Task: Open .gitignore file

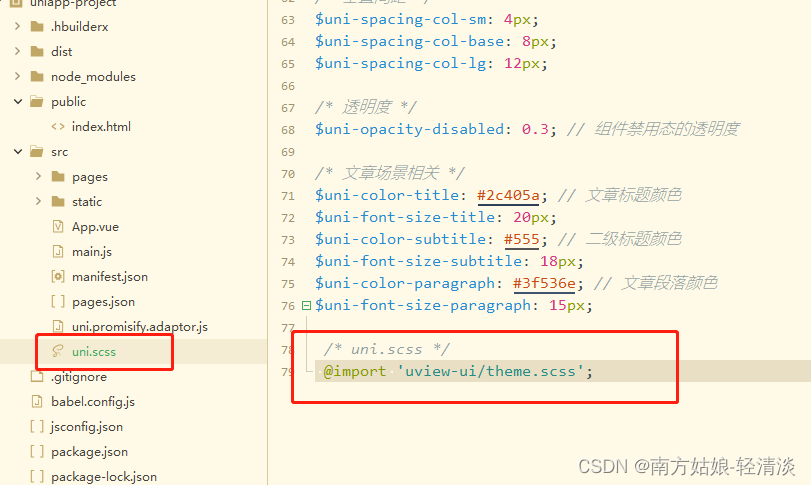Action: point(79,376)
